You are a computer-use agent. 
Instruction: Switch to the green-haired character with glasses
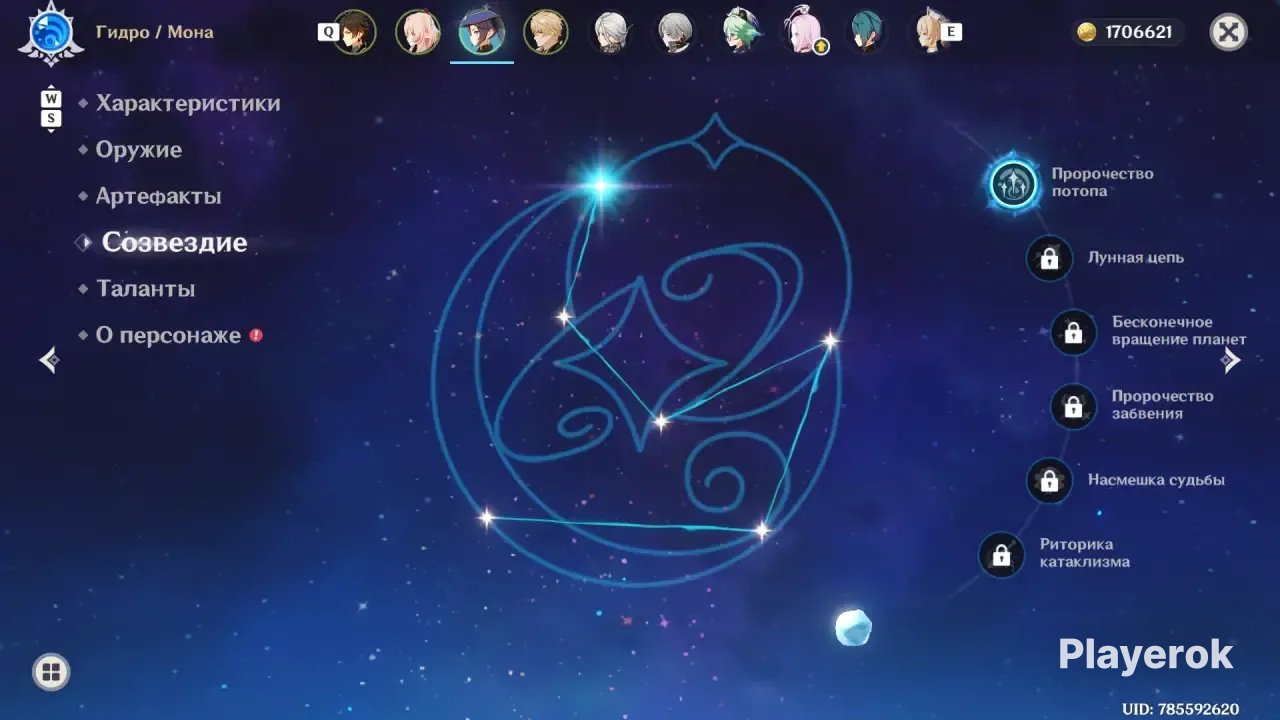pyautogui.click(x=740, y=32)
